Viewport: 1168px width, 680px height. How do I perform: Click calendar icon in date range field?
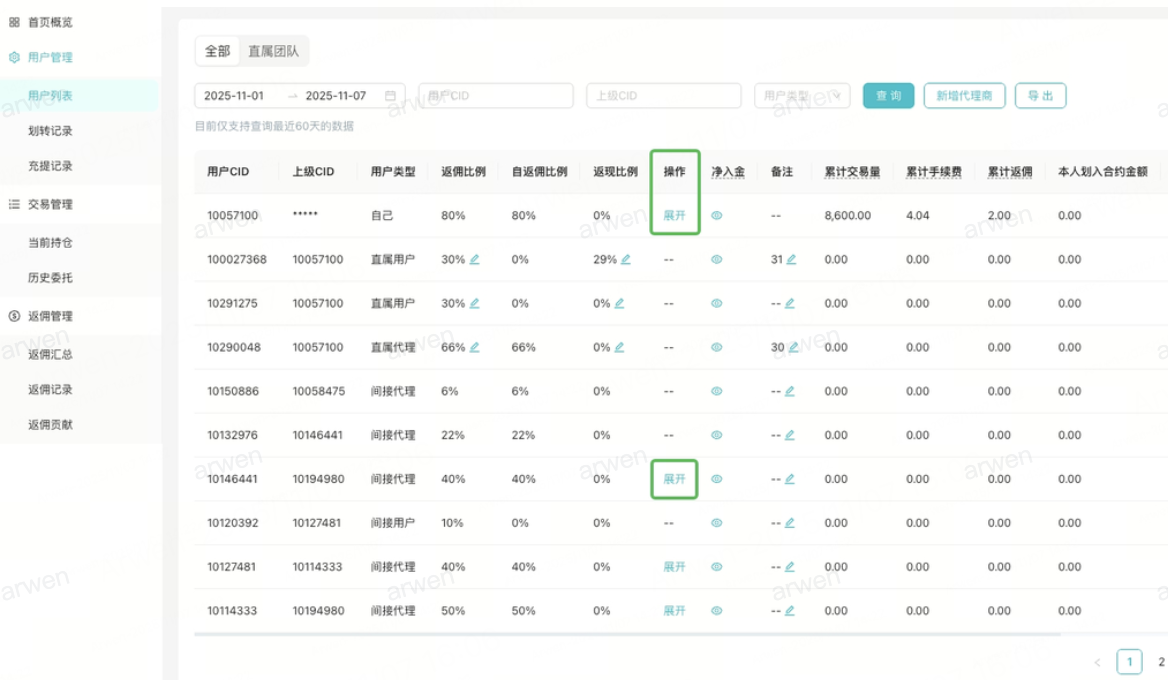[390, 96]
